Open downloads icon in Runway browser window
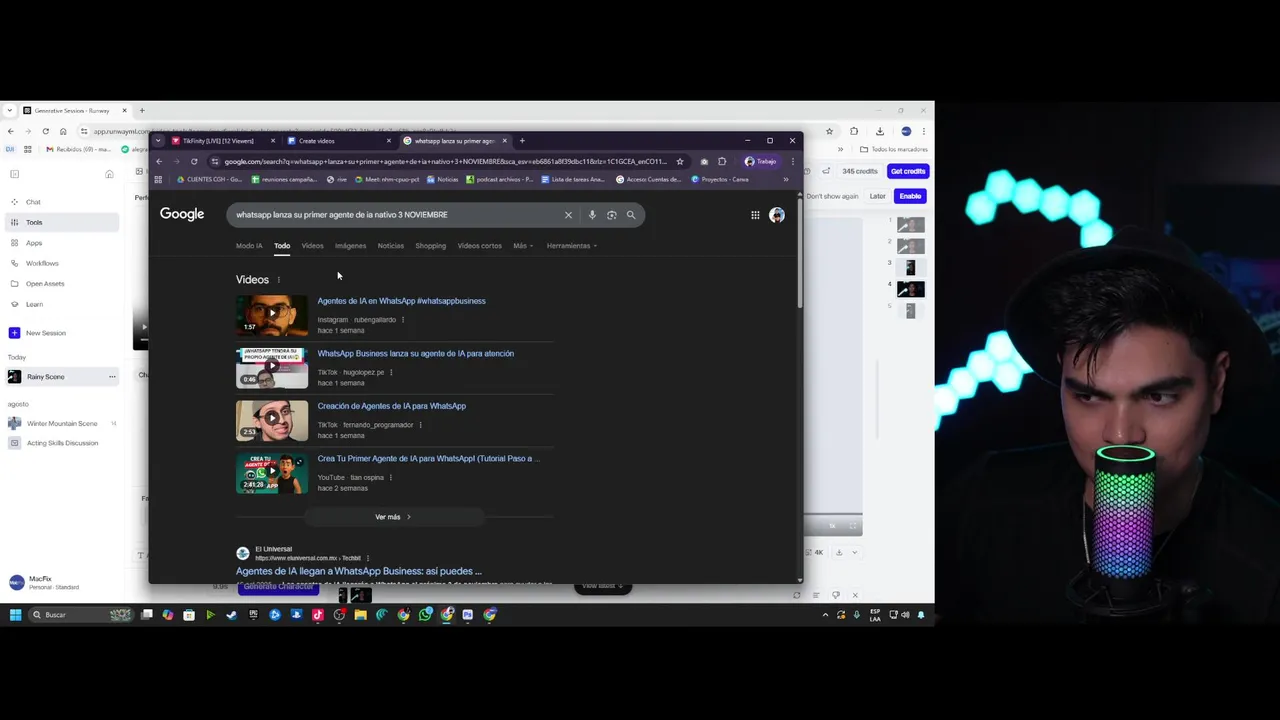This screenshot has height=720, width=1280. coord(880,131)
